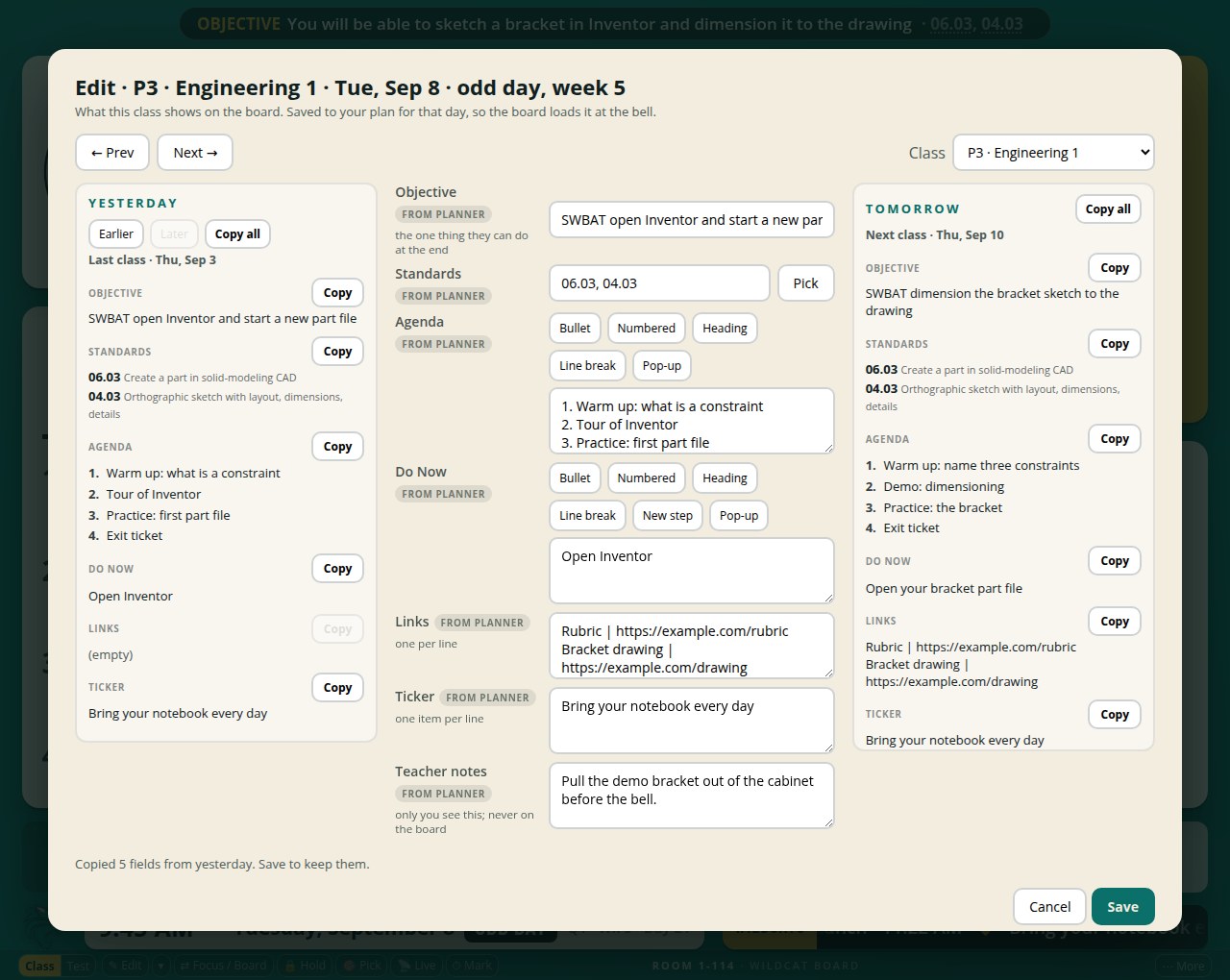Click the Teacher notes text area

(692, 796)
